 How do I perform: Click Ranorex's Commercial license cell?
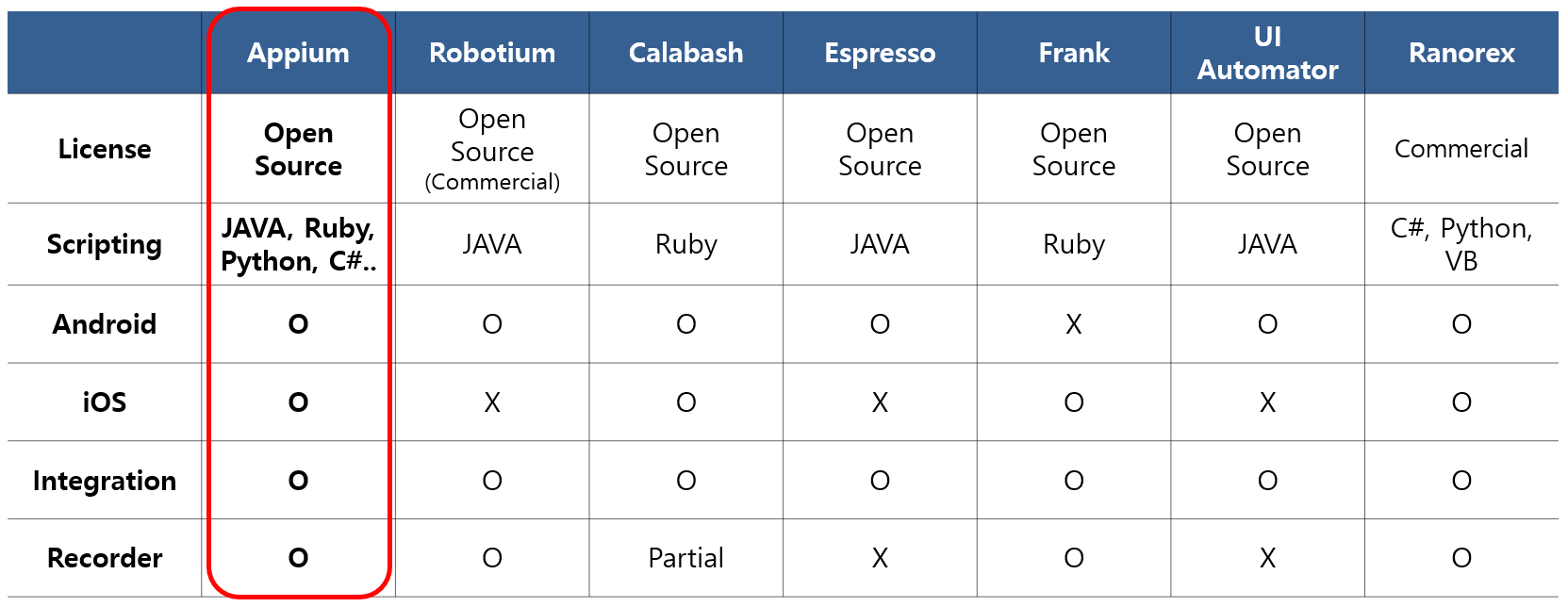(1461, 149)
